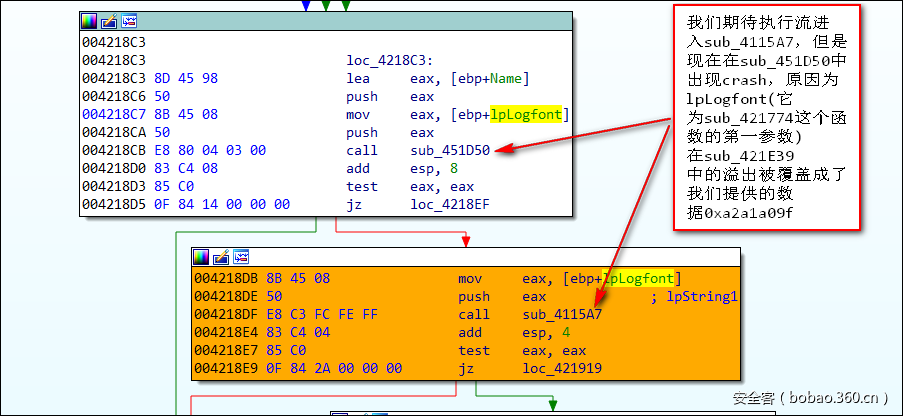Click the red-bordered annotation text box

point(766,118)
